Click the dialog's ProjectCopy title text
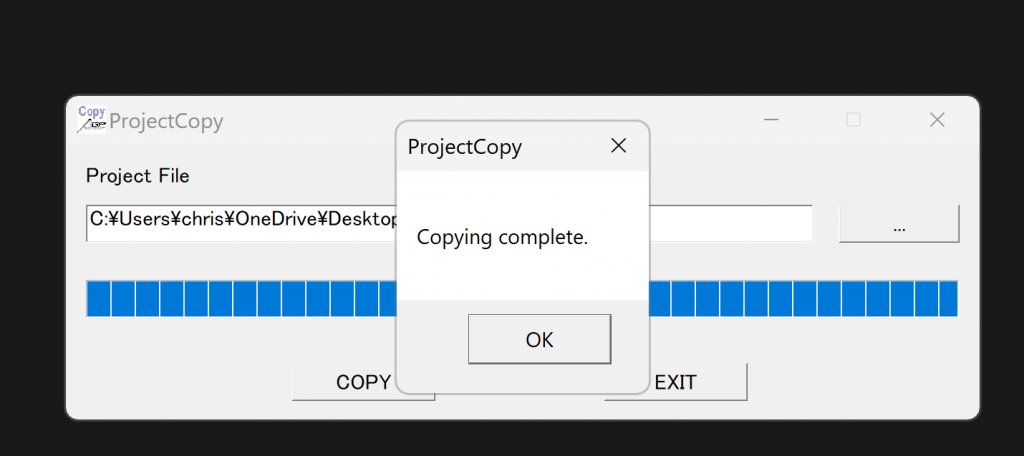Viewport: 1024px width, 456px height. 464,147
